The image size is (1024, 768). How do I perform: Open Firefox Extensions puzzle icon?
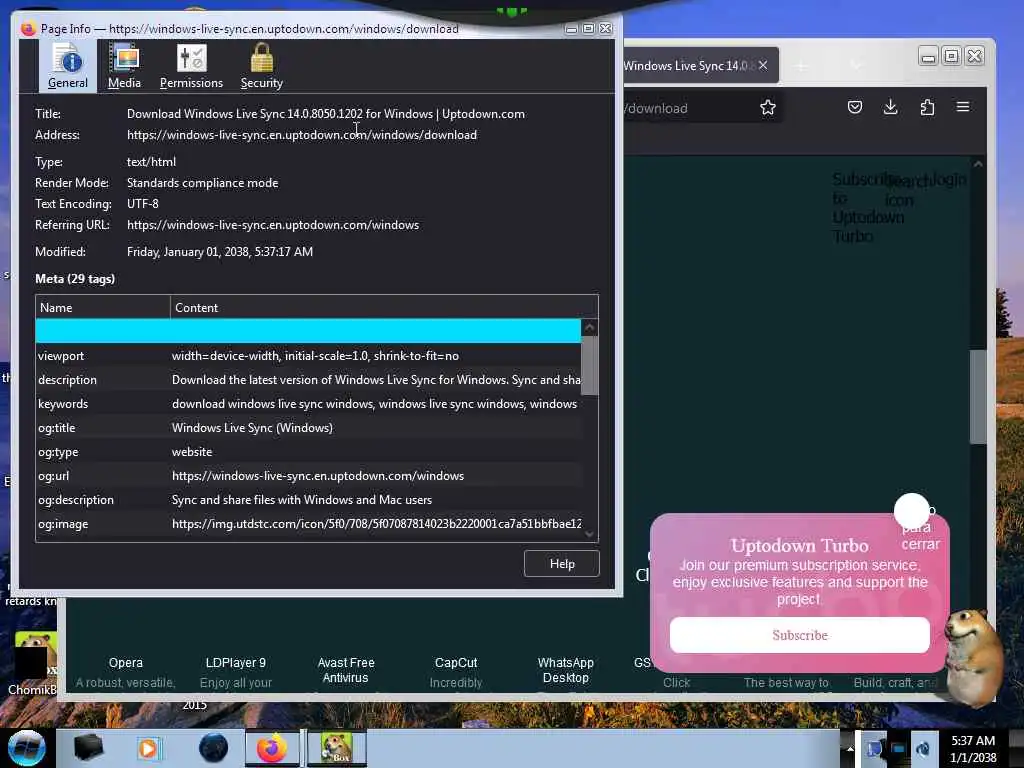pos(927,107)
